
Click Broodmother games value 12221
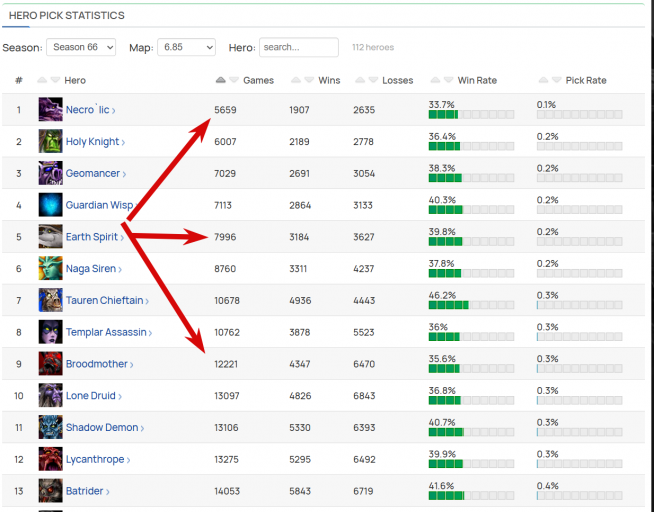(x=226, y=364)
